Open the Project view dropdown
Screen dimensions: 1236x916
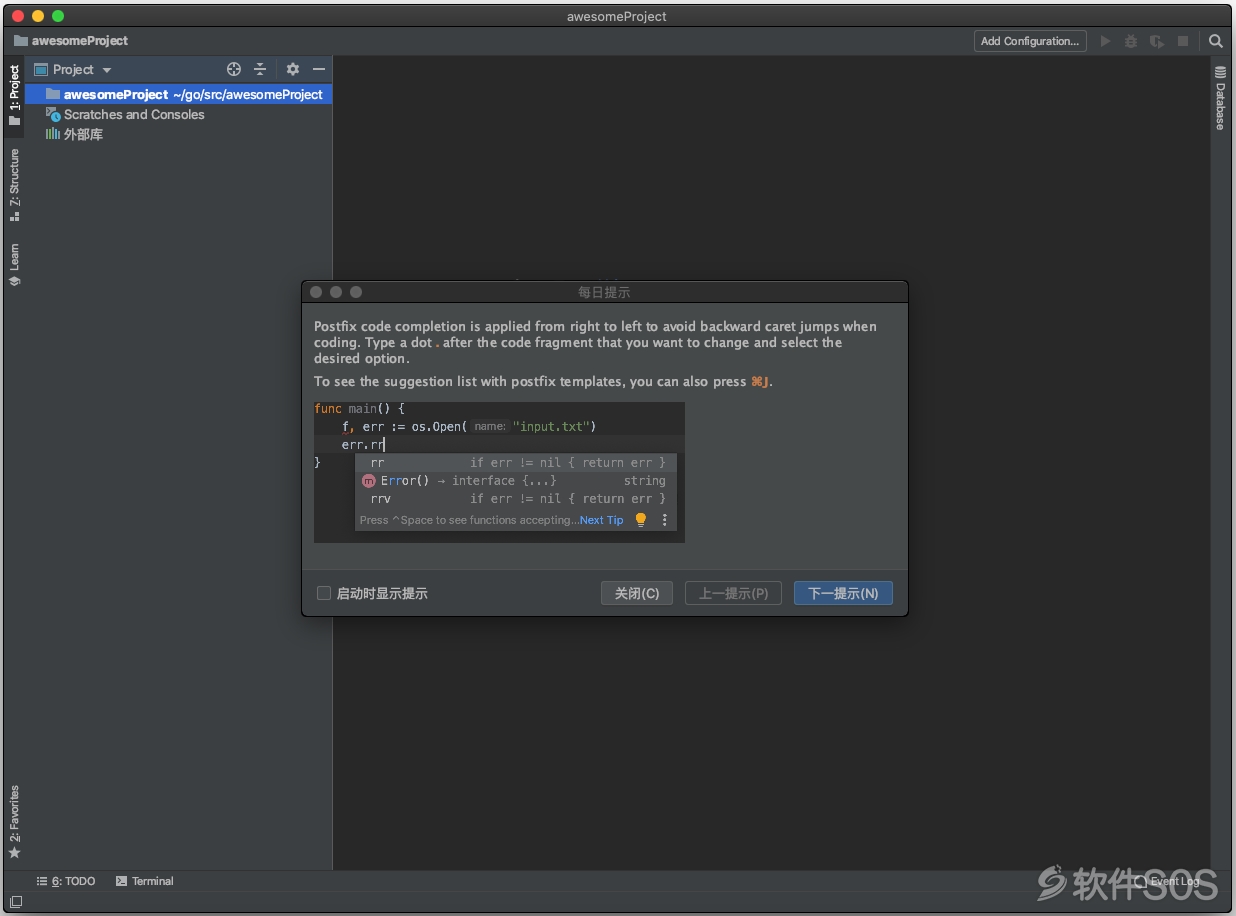(73, 69)
